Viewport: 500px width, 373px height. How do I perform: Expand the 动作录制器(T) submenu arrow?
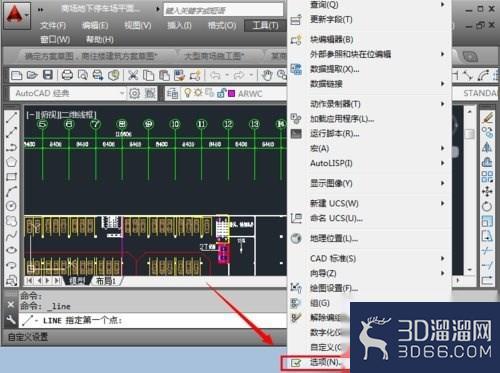click(x=443, y=104)
